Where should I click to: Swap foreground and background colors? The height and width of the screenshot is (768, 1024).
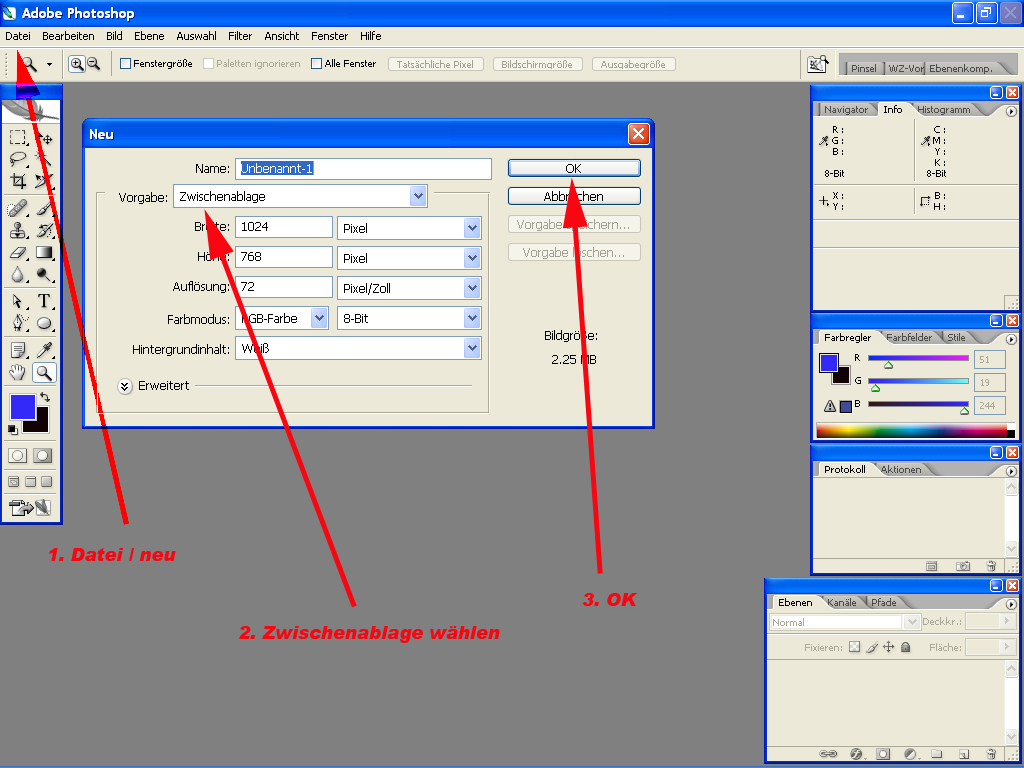coord(44,396)
